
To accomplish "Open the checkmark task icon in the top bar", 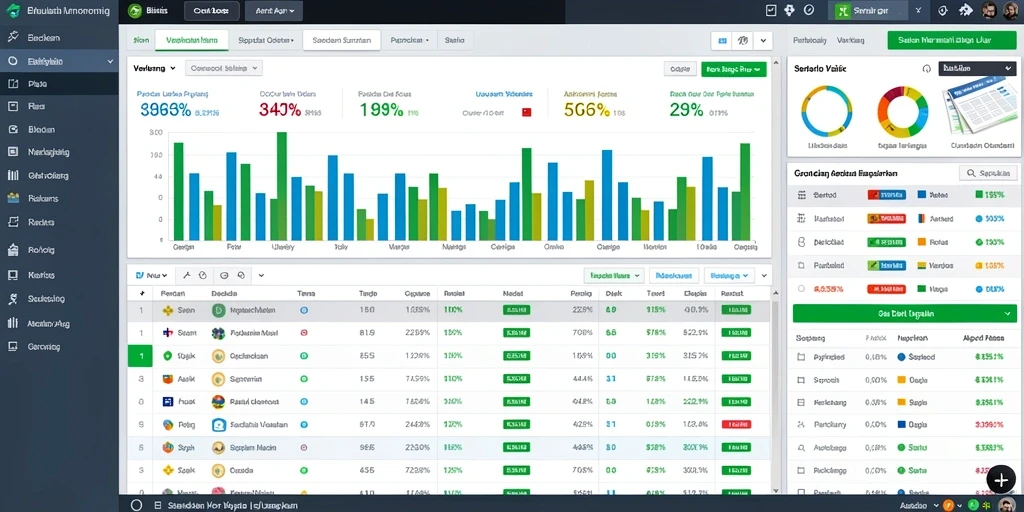I will pyautogui.click(x=771, y=10).
